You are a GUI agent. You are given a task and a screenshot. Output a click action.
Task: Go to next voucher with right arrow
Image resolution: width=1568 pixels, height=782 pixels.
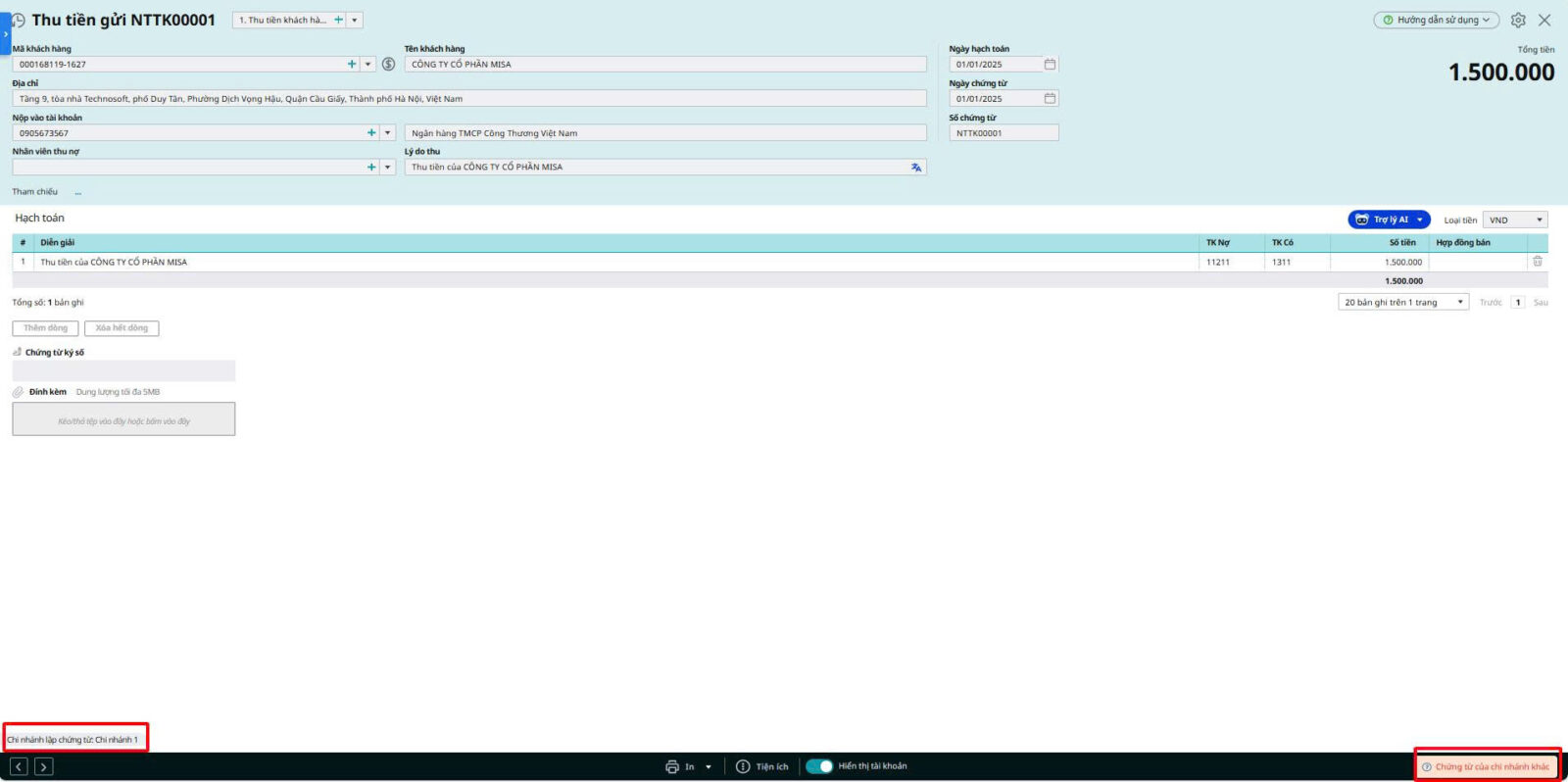(x=44, y=766)
